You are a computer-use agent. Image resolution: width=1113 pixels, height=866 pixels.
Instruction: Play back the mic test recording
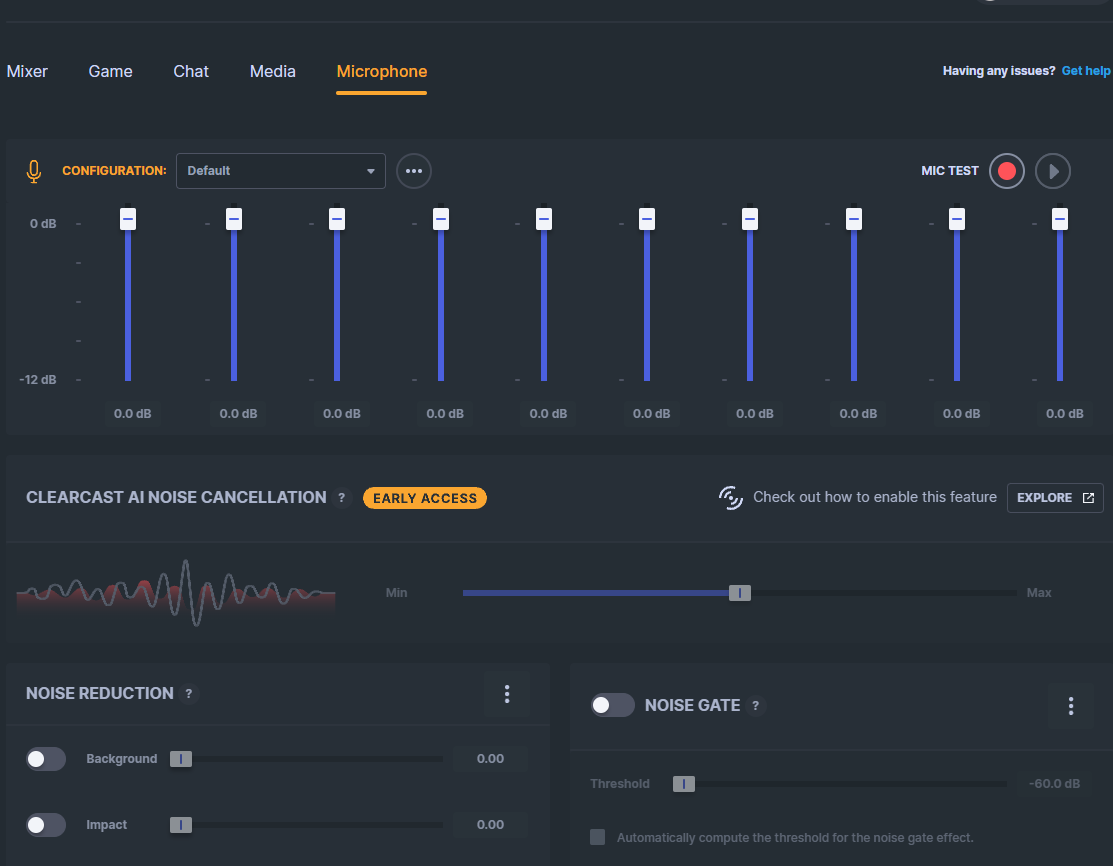1053,171
